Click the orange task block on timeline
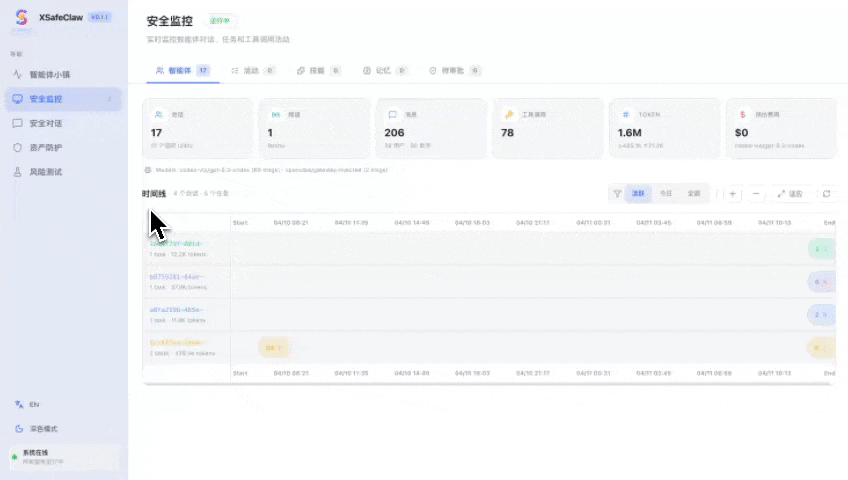 pos(273,348)
